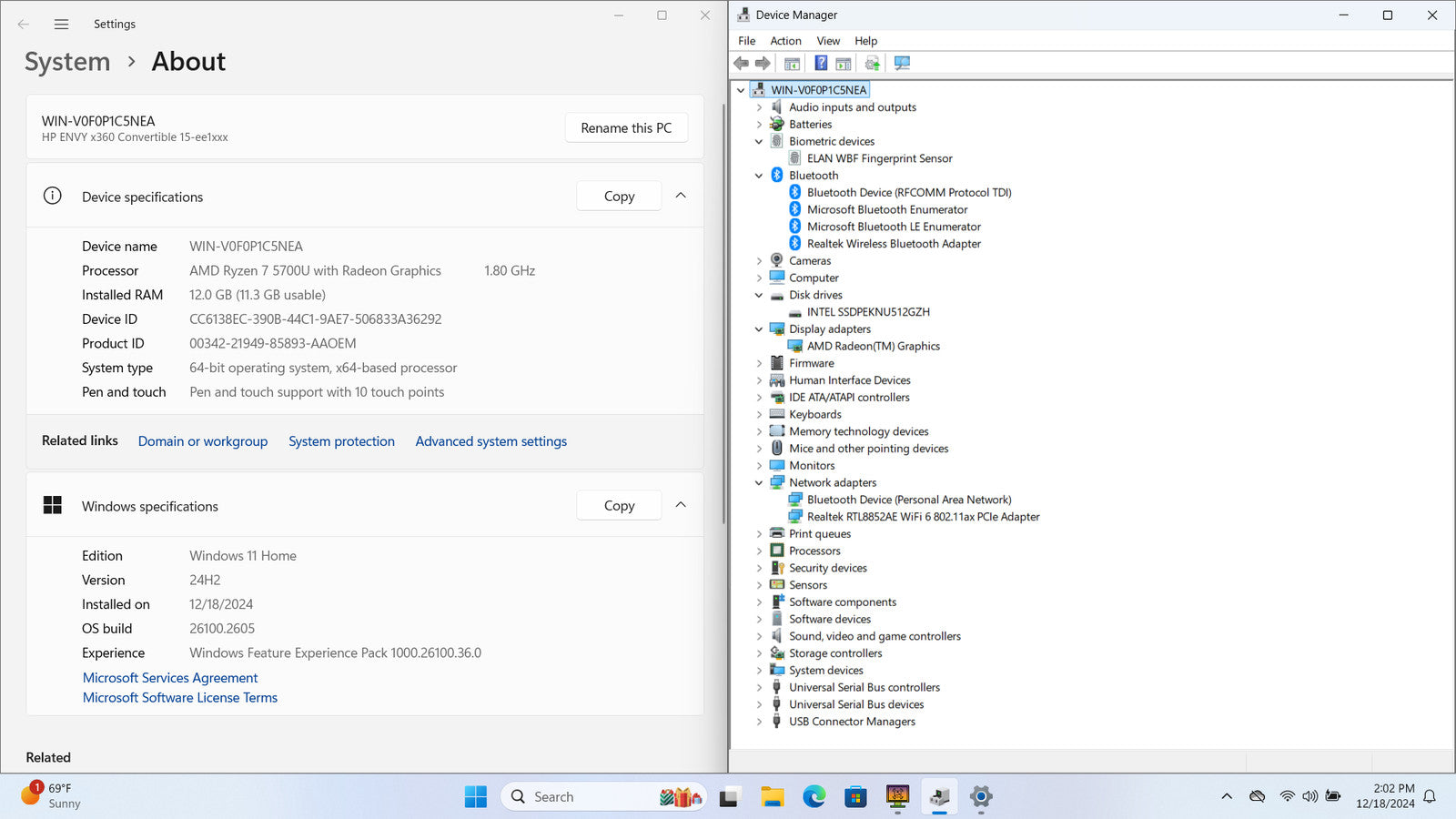Select Security devices category

coord(827,568)
